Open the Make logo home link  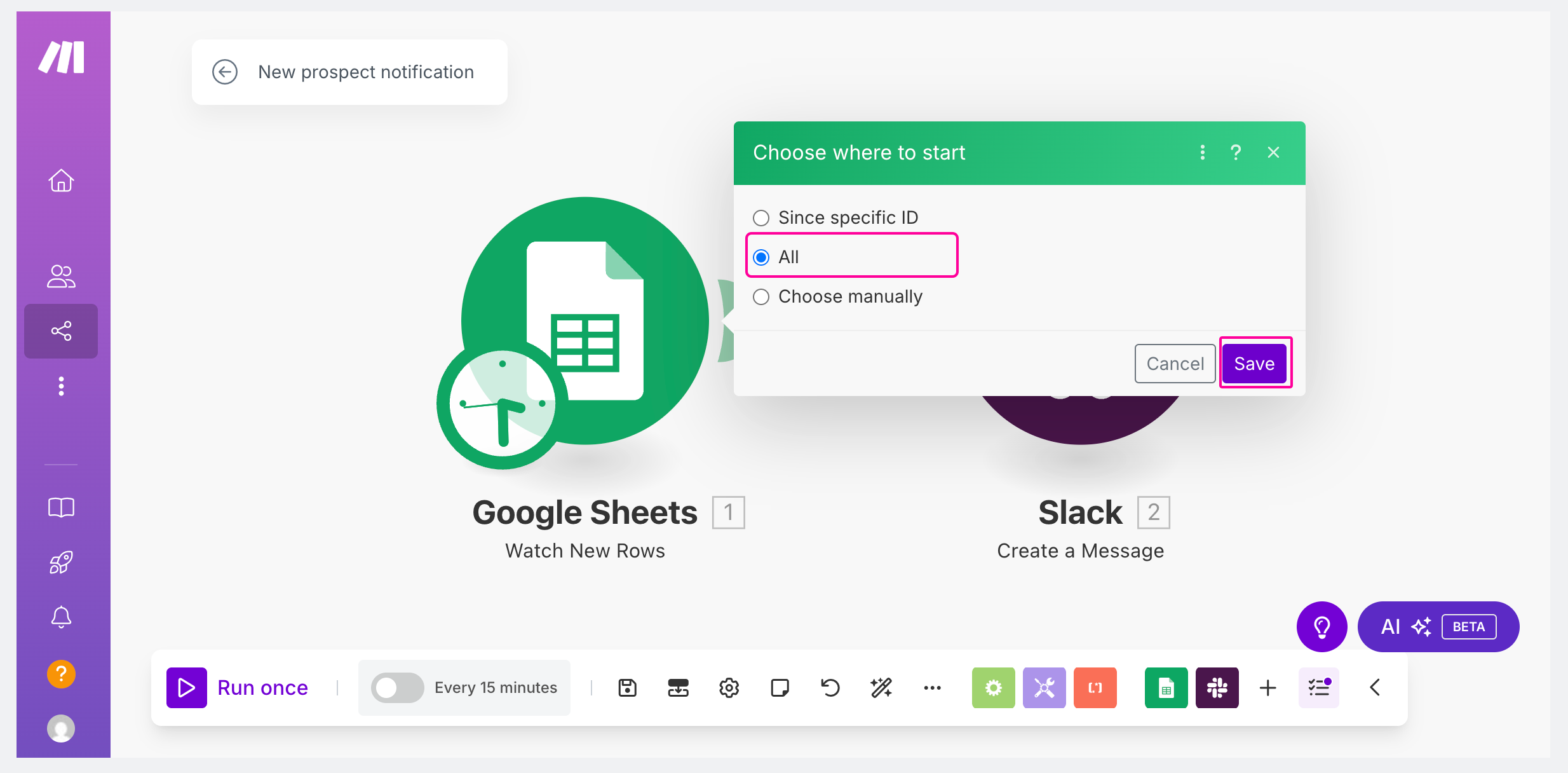(x=62, y=57)
